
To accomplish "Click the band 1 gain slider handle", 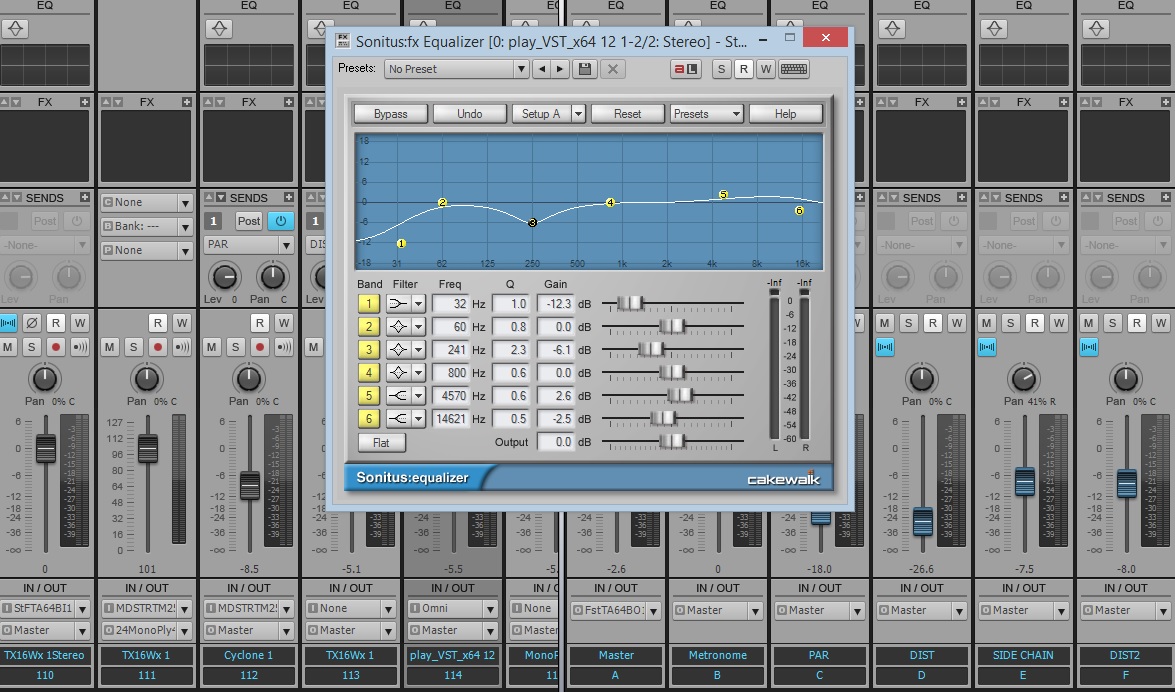I will click(630, 303).
